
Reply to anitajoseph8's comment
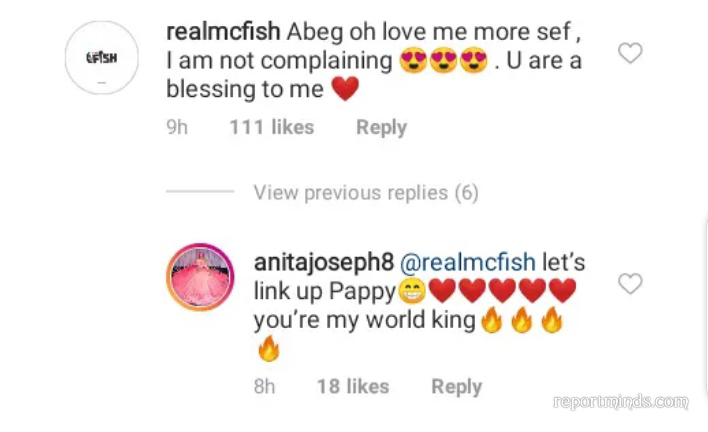coord(456,386)
